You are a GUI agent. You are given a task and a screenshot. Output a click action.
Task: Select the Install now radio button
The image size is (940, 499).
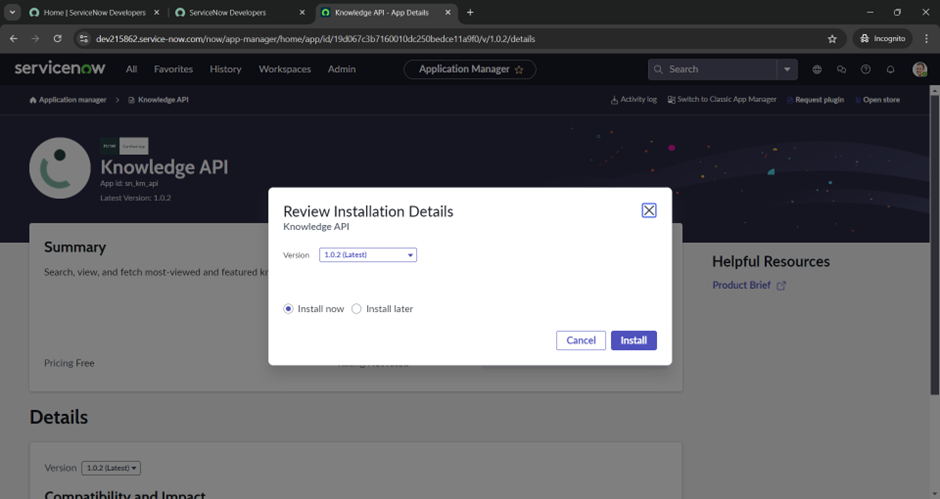pos(289,309)
